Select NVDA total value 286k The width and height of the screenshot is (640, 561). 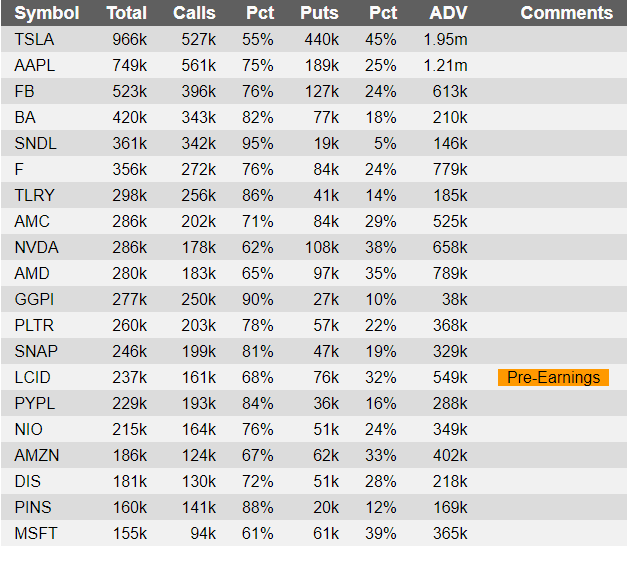click(130, 247)
